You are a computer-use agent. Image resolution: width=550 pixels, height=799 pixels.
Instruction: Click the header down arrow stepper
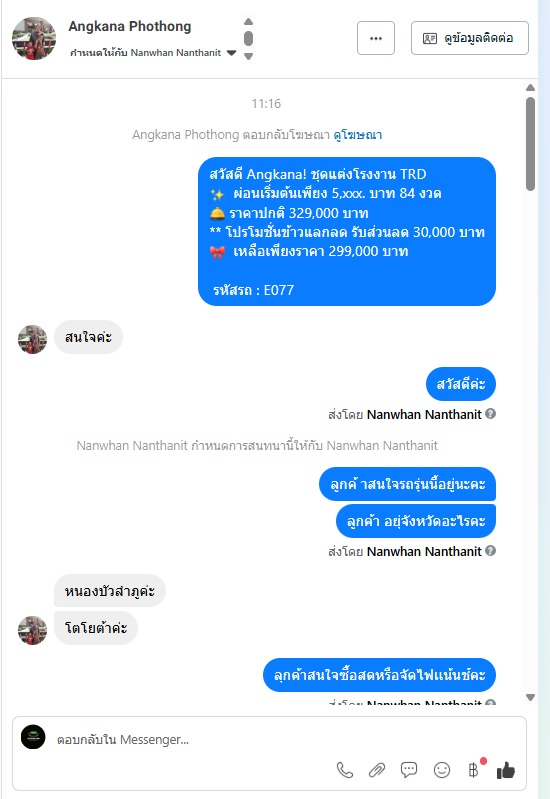[248, 57]
